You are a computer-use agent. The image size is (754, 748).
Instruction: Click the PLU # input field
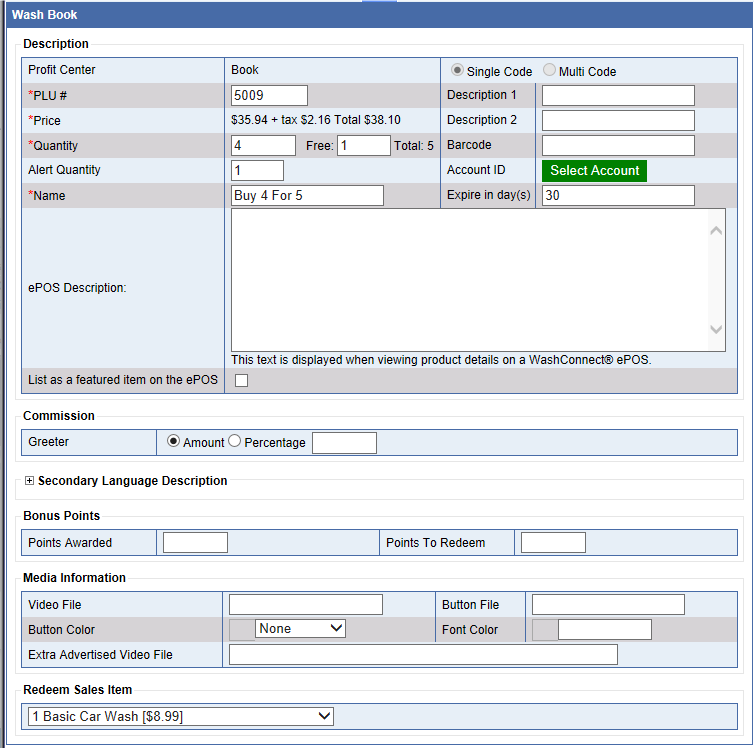269,95
